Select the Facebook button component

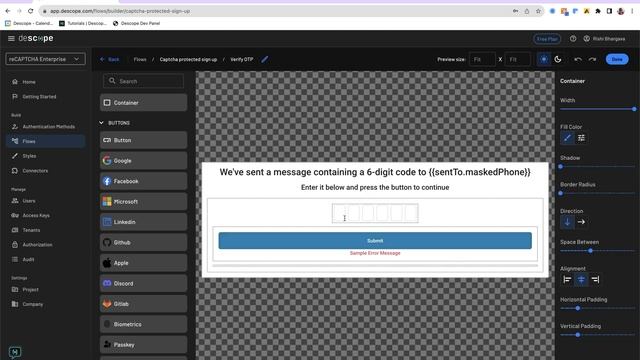pos(143,181)
